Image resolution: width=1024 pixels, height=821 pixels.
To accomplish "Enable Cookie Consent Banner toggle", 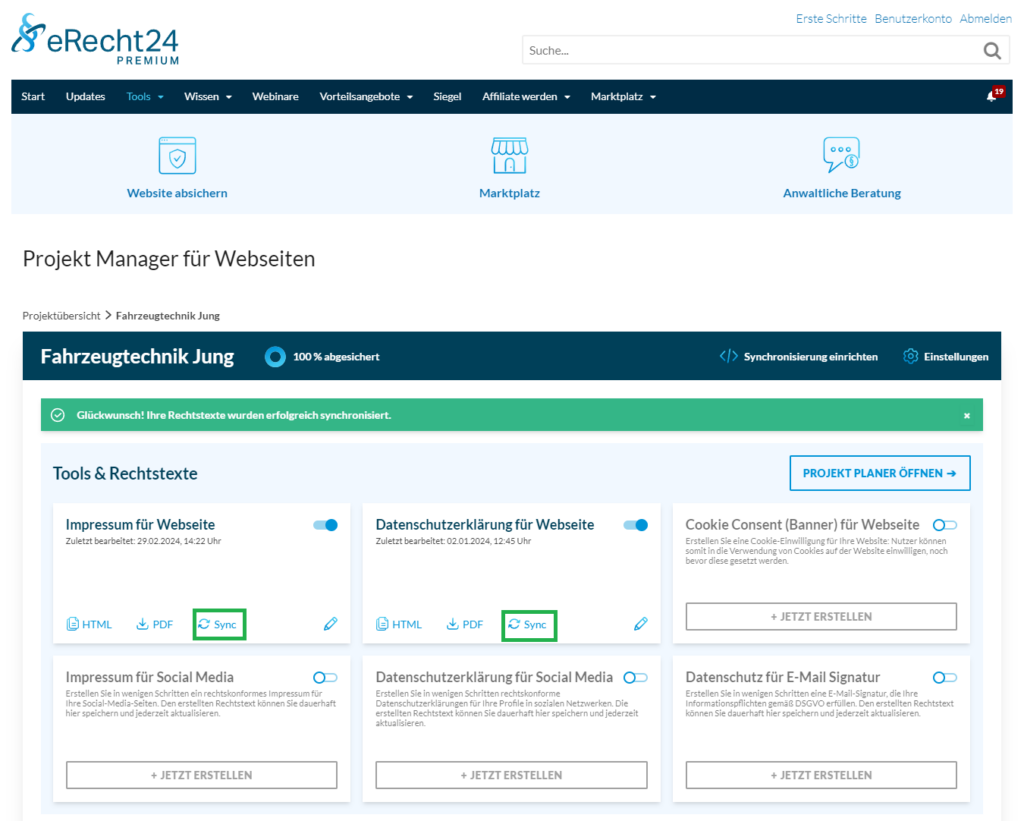I will click(x=945, y=525).
